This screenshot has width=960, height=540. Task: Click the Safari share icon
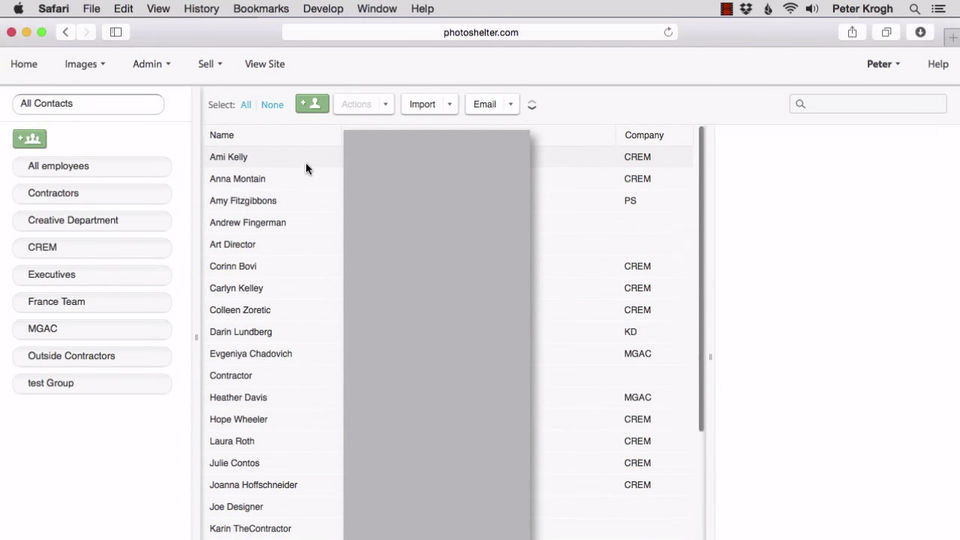(852, 32)
